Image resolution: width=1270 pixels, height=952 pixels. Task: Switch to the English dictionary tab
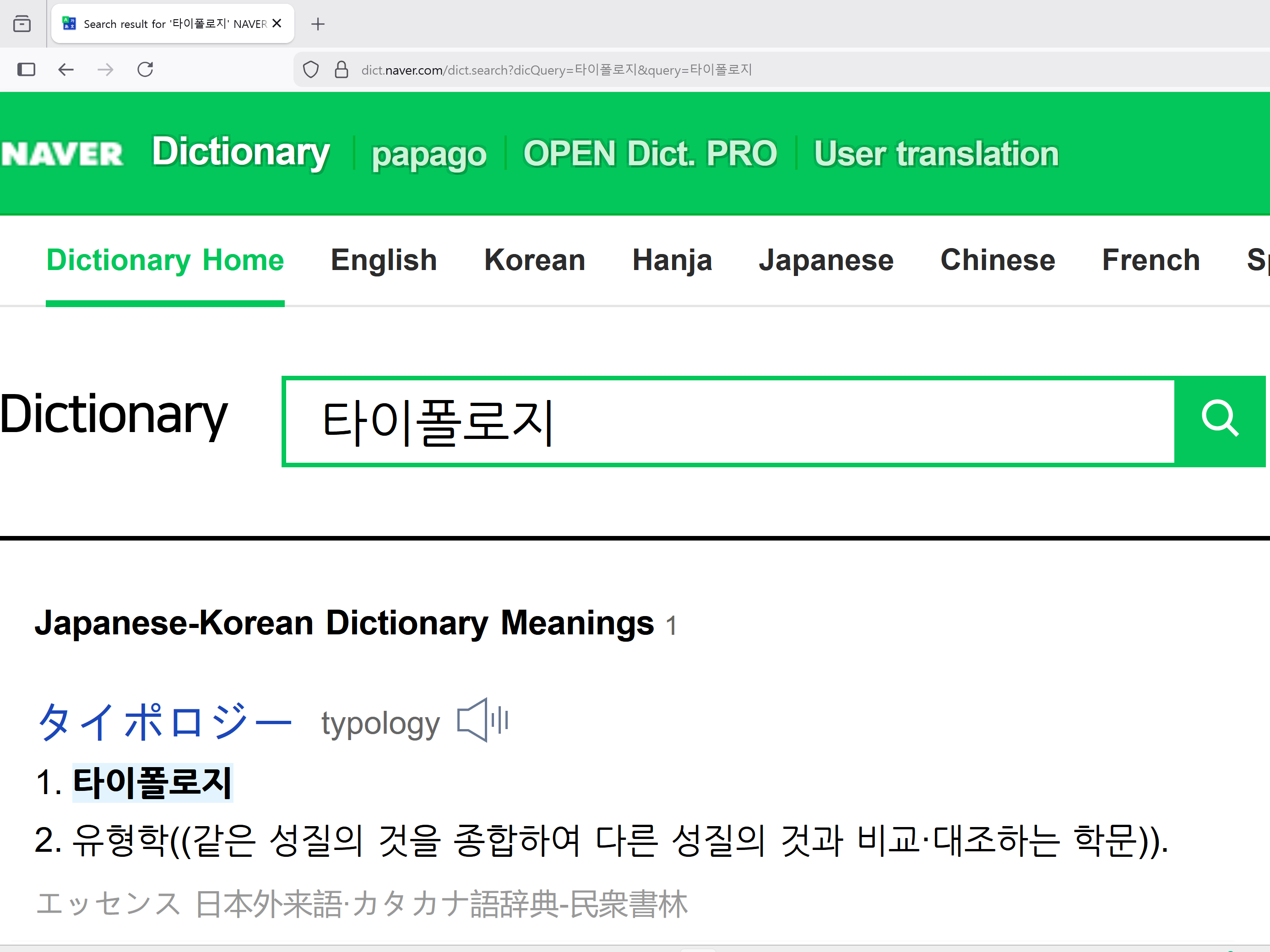pyautogui.click(x=384, y=260)
